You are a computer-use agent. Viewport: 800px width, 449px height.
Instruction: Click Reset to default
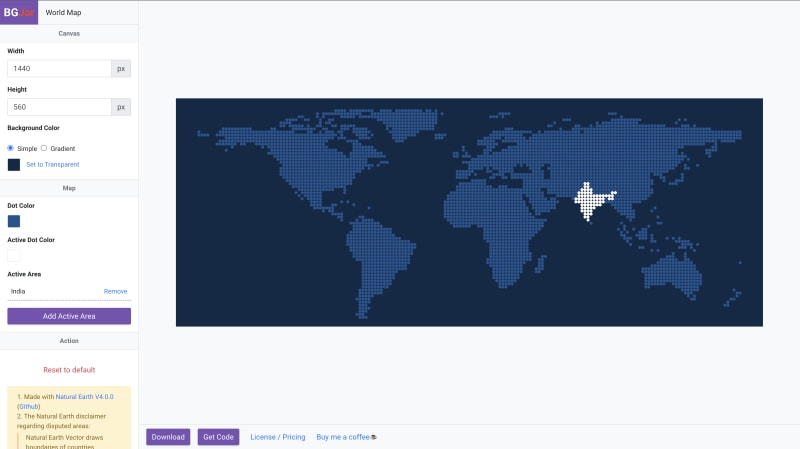pos(69,370)
